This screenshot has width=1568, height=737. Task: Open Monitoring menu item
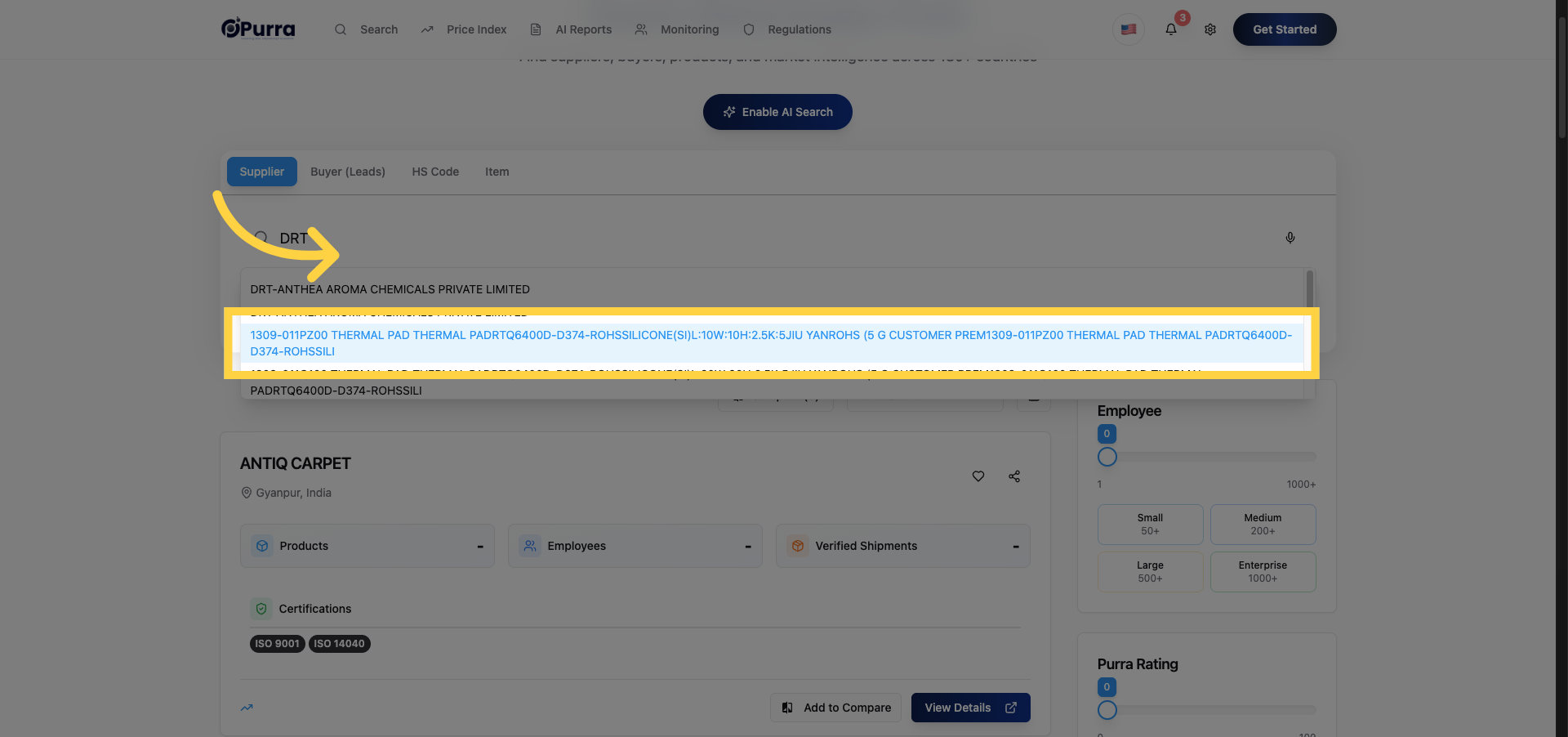click(x=690, y=29)
